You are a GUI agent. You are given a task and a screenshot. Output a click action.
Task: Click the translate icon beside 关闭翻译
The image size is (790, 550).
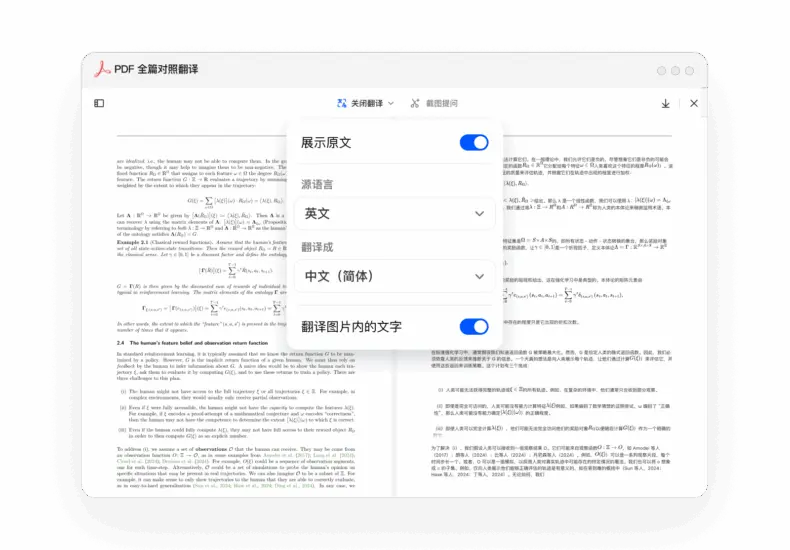click(x=342, y=103)
